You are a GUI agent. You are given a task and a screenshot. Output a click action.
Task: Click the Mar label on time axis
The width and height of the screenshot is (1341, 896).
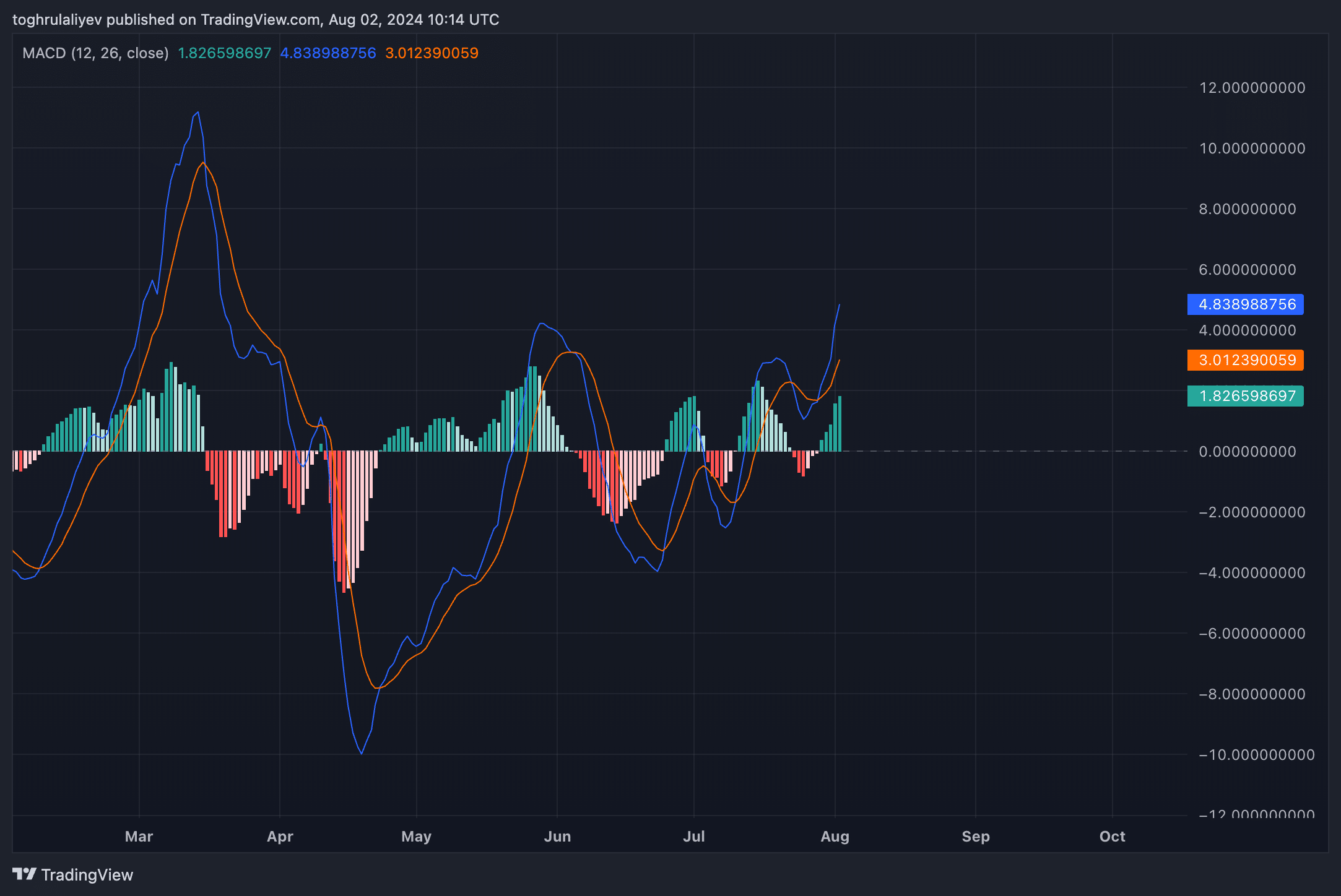tap(139, 837)
